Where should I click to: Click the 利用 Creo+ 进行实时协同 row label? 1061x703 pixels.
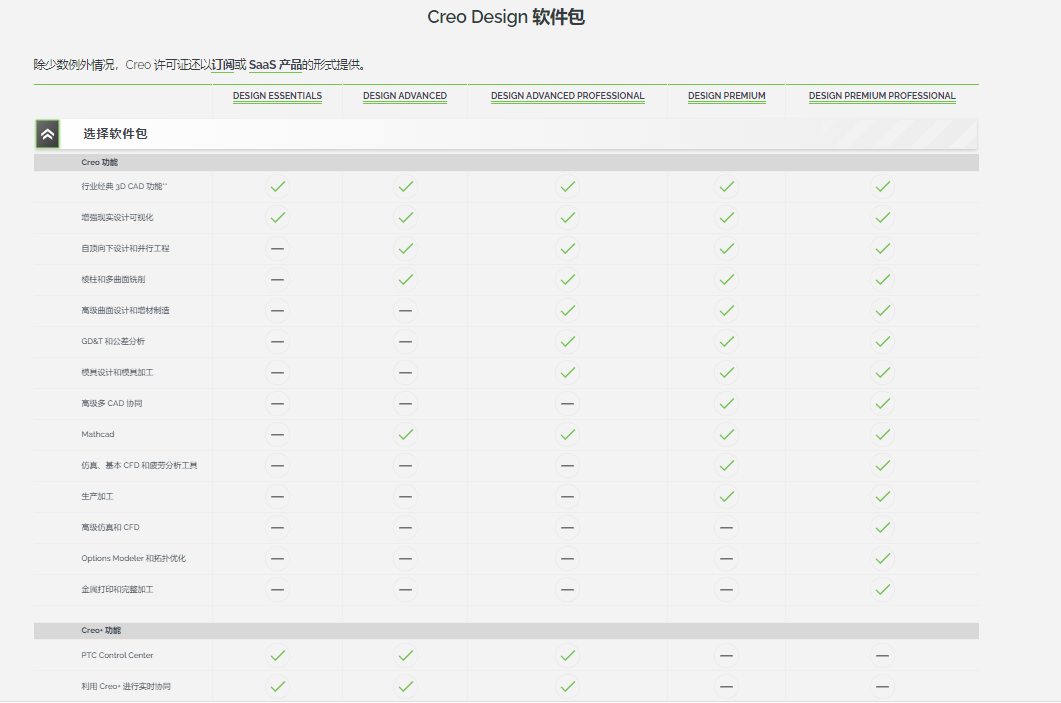point(126,687)
